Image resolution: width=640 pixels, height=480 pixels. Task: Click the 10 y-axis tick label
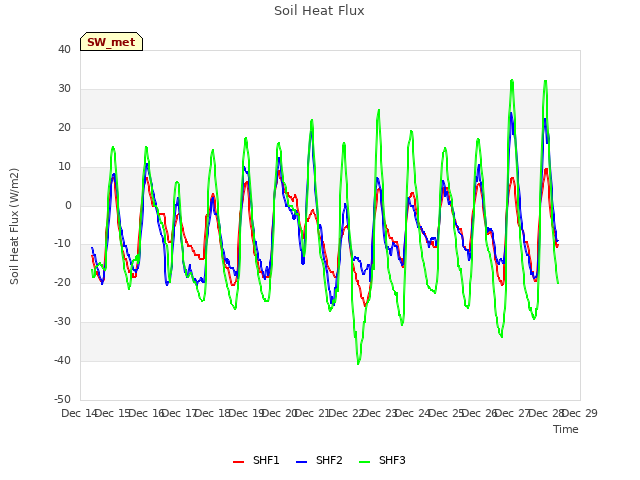click(64, 167)
